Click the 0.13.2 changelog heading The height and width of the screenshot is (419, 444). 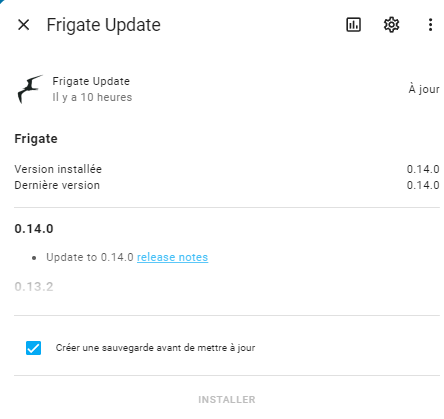pos(34,287)
